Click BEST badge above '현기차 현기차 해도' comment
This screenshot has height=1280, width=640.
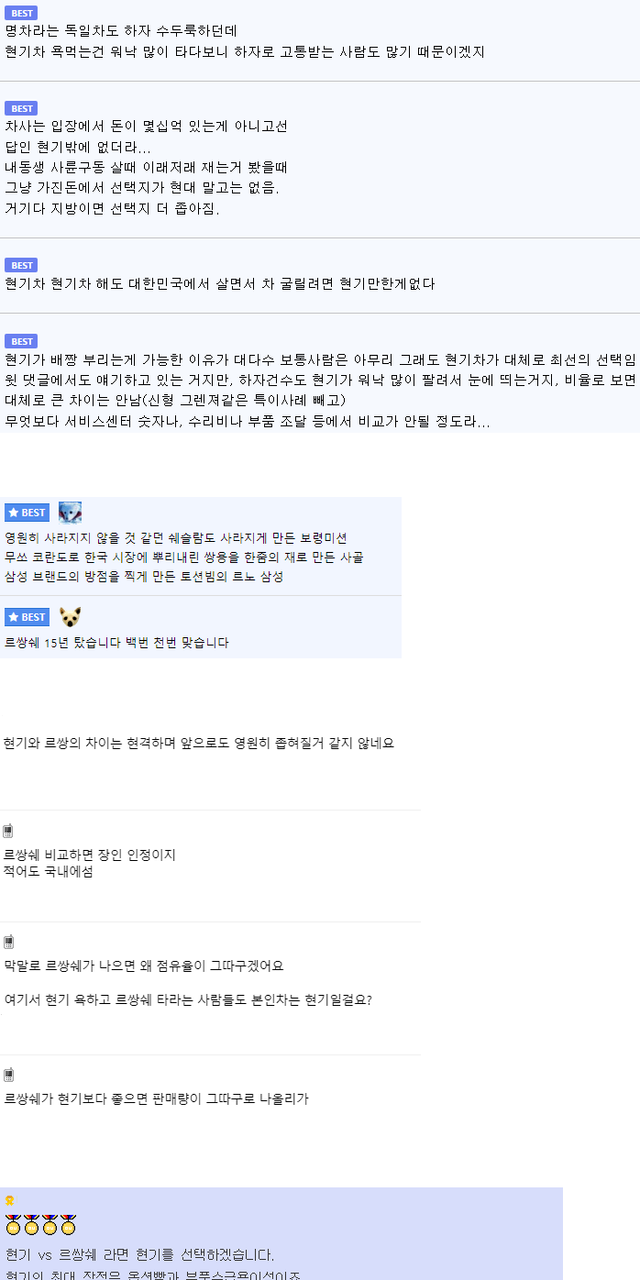pyautogui.click(x=21, y=265)
